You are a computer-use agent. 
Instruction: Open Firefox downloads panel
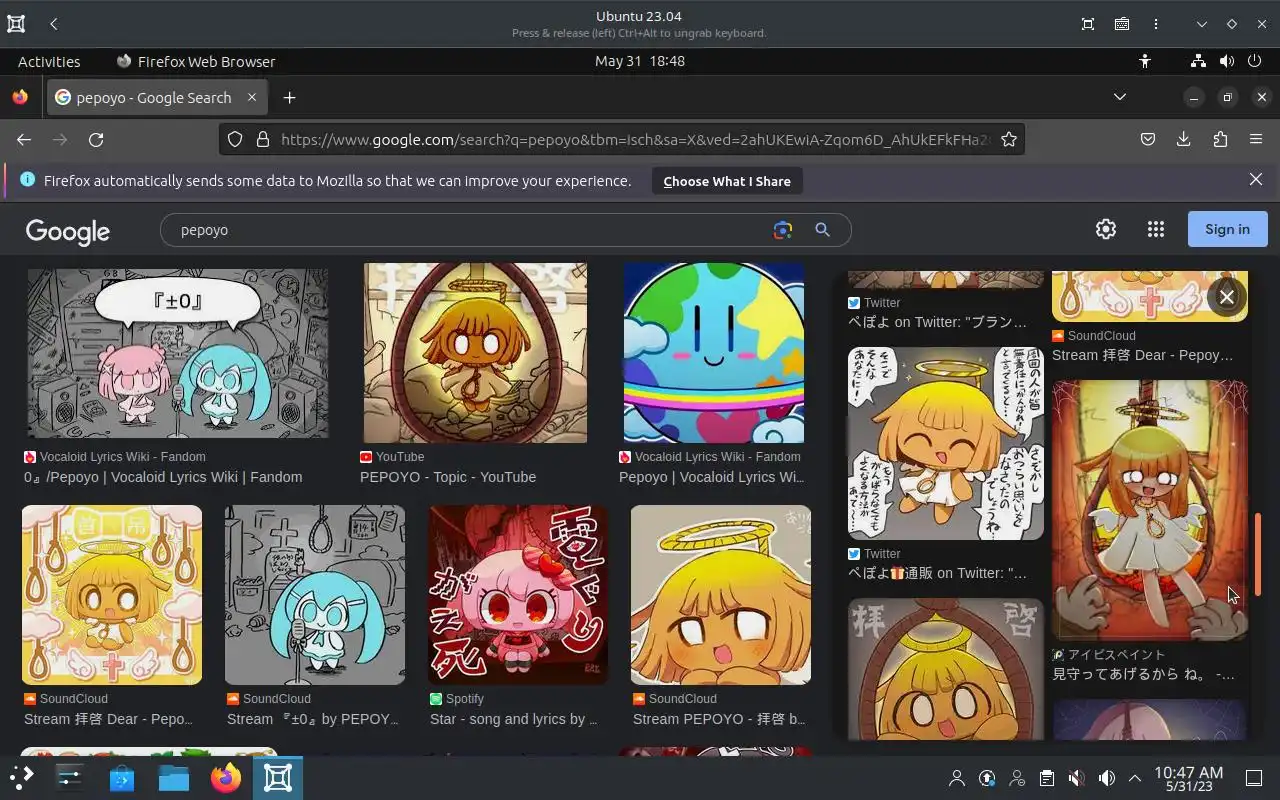tap(1184, 140)
